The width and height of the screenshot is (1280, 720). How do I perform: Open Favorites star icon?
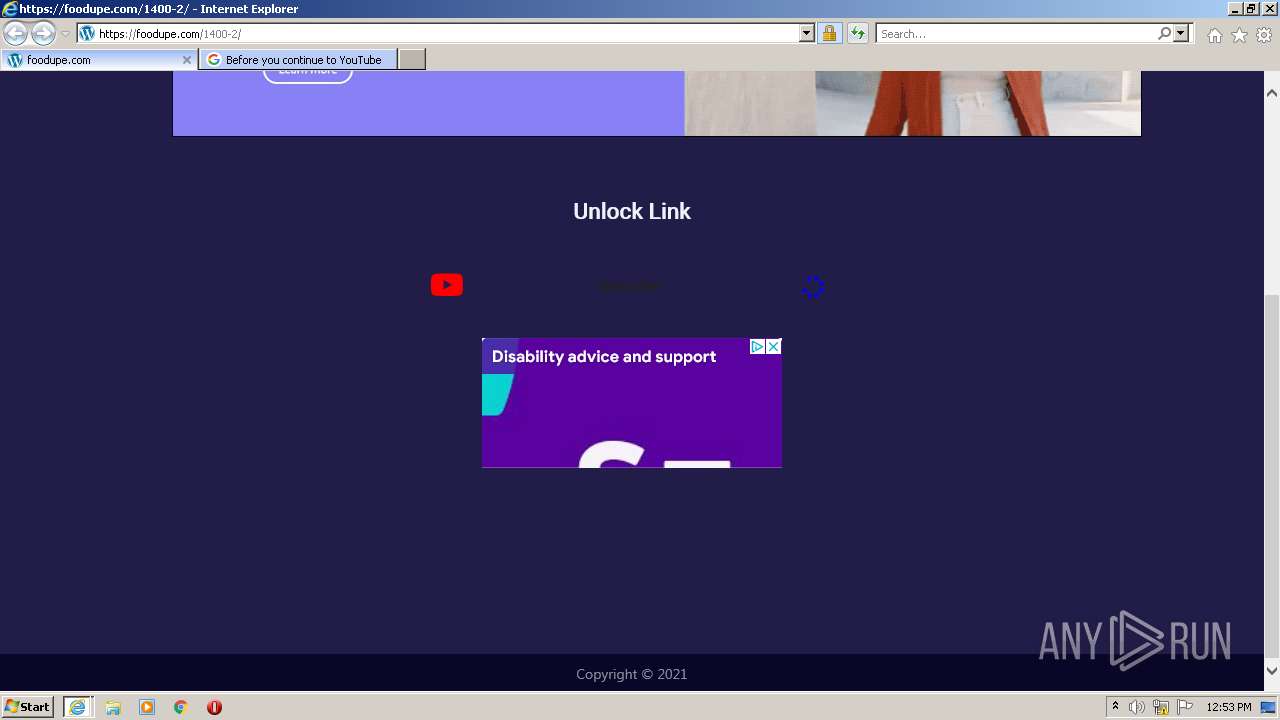click(x=1239, y=35)
